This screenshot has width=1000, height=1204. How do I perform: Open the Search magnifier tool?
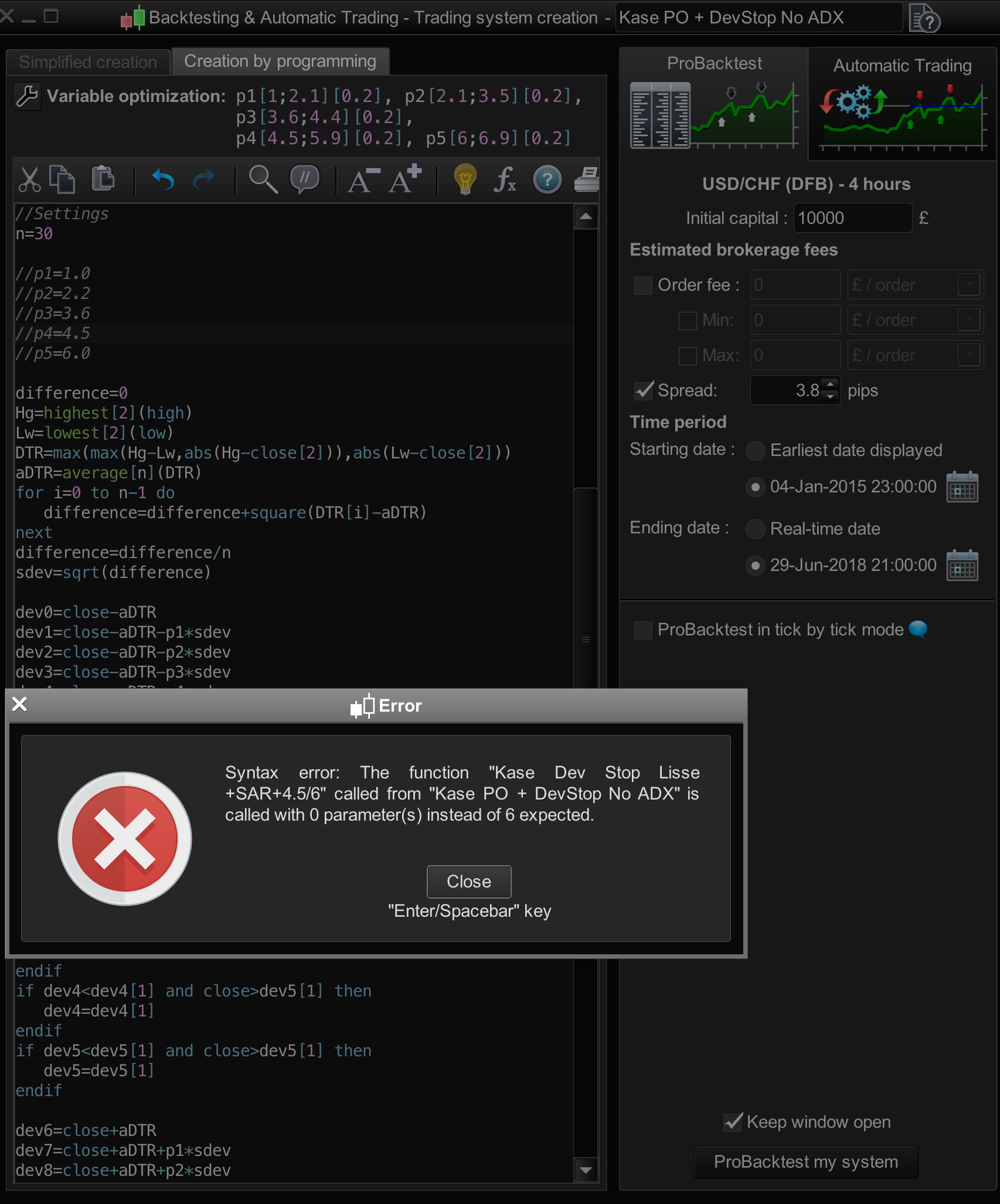pos(263,179)
